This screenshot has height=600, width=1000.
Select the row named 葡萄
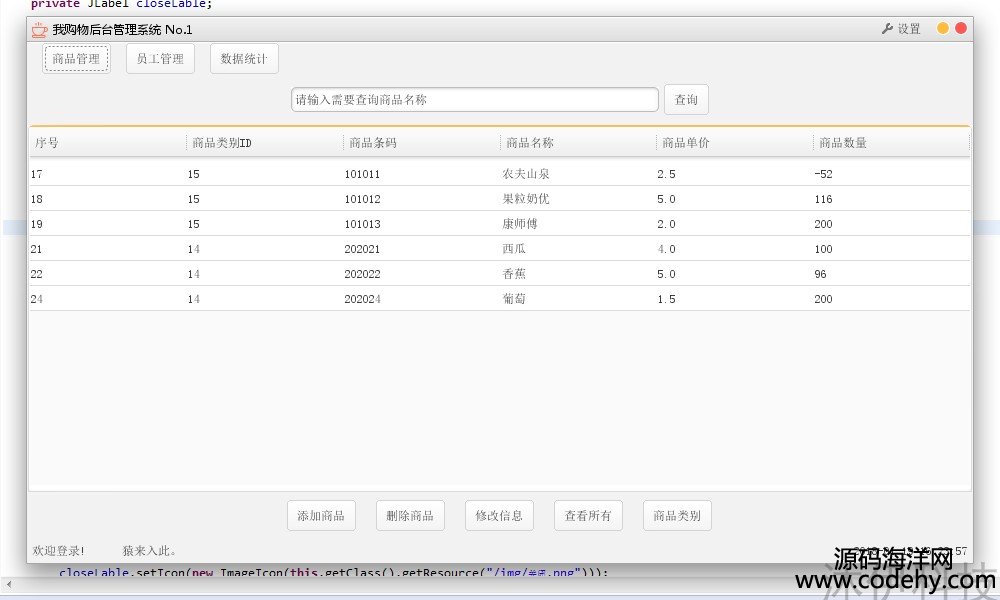pos(499,298)
